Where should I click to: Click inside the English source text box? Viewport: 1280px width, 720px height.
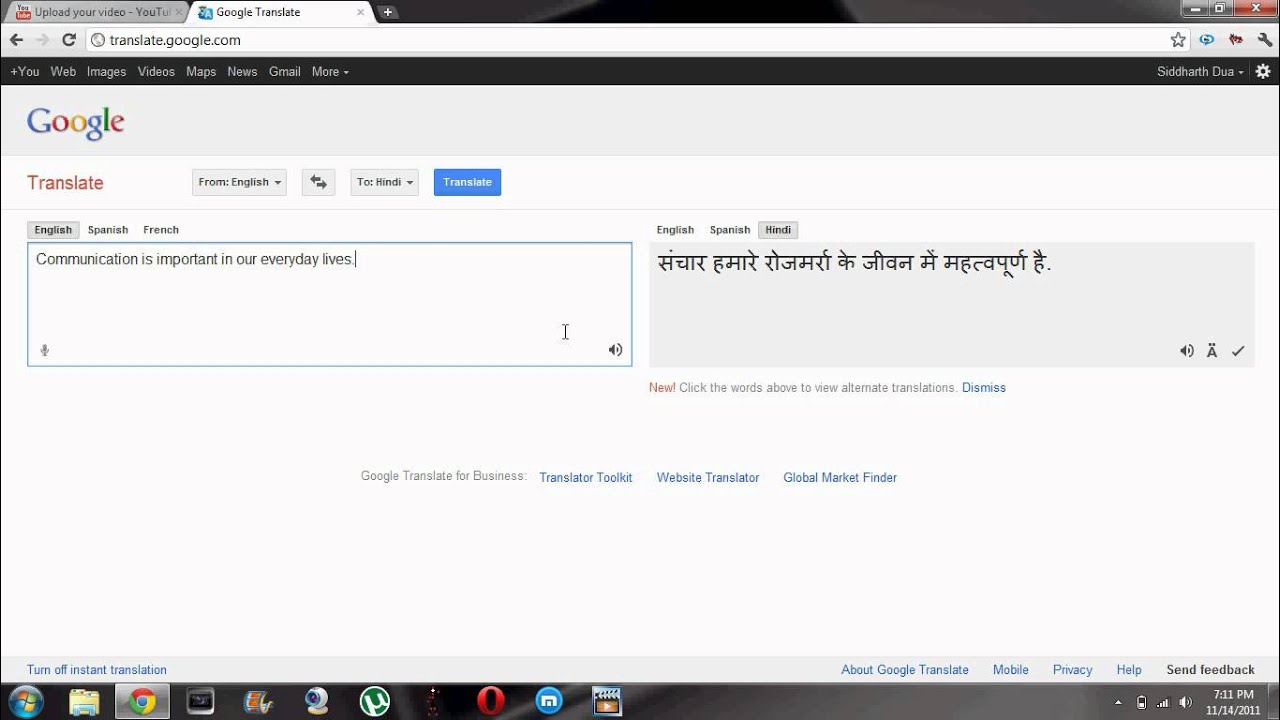click(x=330, y=304)
